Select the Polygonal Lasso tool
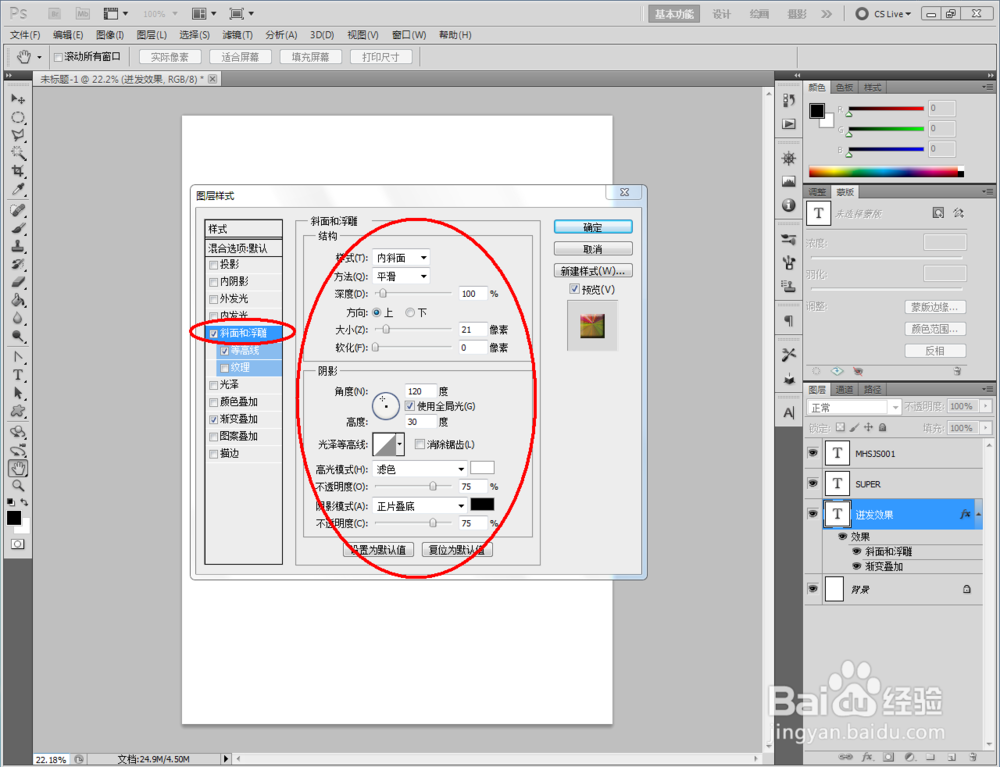 click(x=18, y=135)
